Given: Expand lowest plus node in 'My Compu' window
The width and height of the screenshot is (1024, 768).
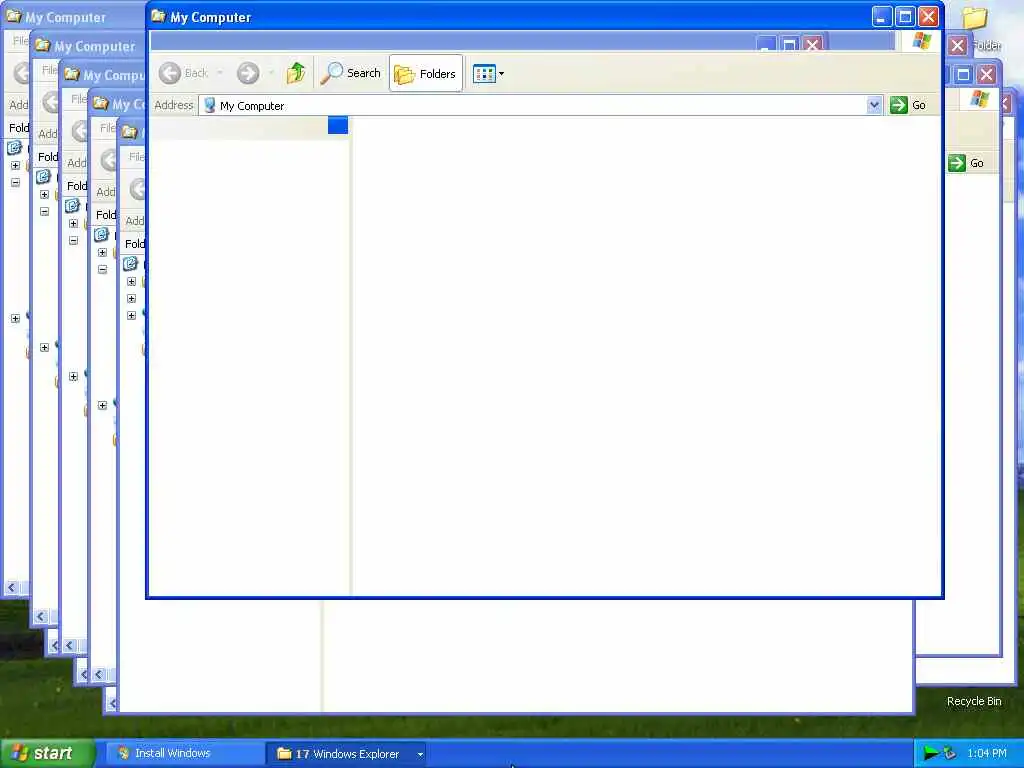Looking at the screenshot, I should click(73, 377).
